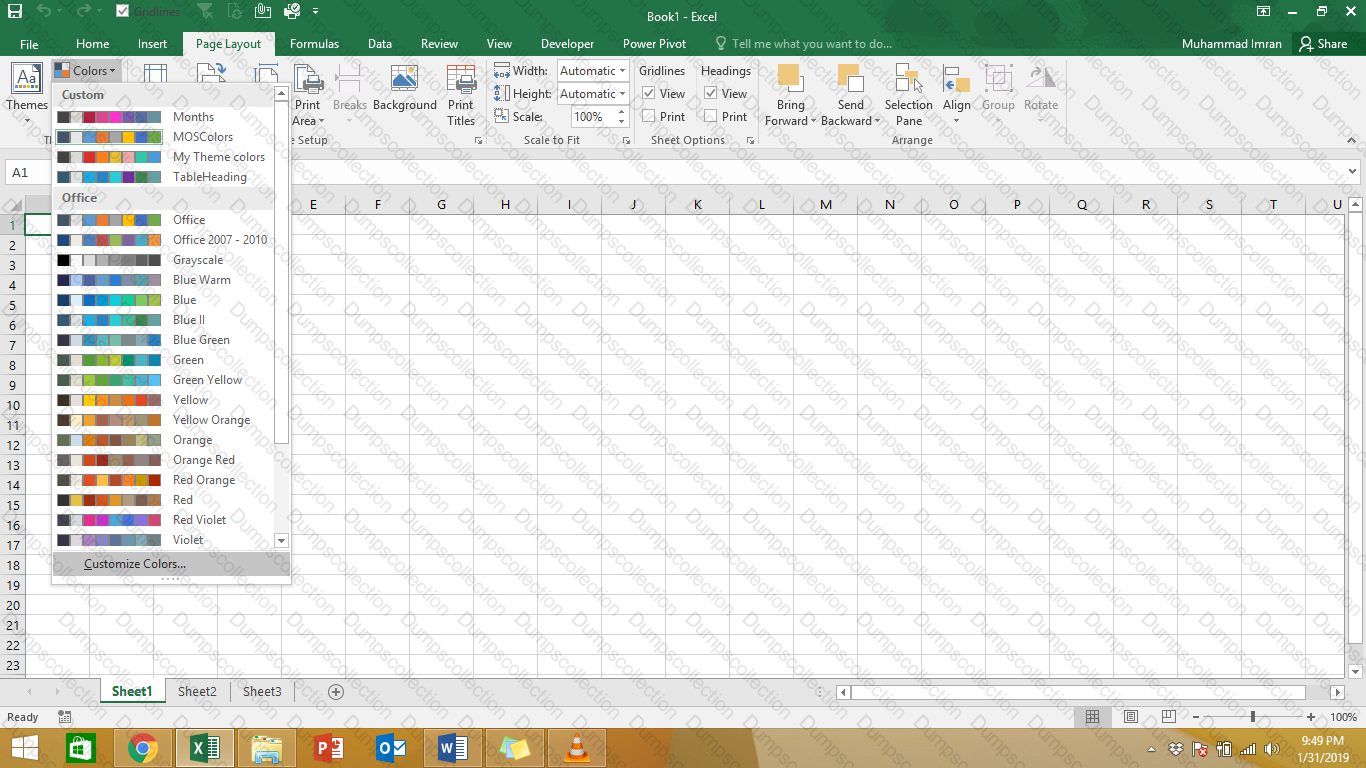This screenshot has height=768, width=1366.
Task: Click the Print Titles icon
Action: click(461, 96)
